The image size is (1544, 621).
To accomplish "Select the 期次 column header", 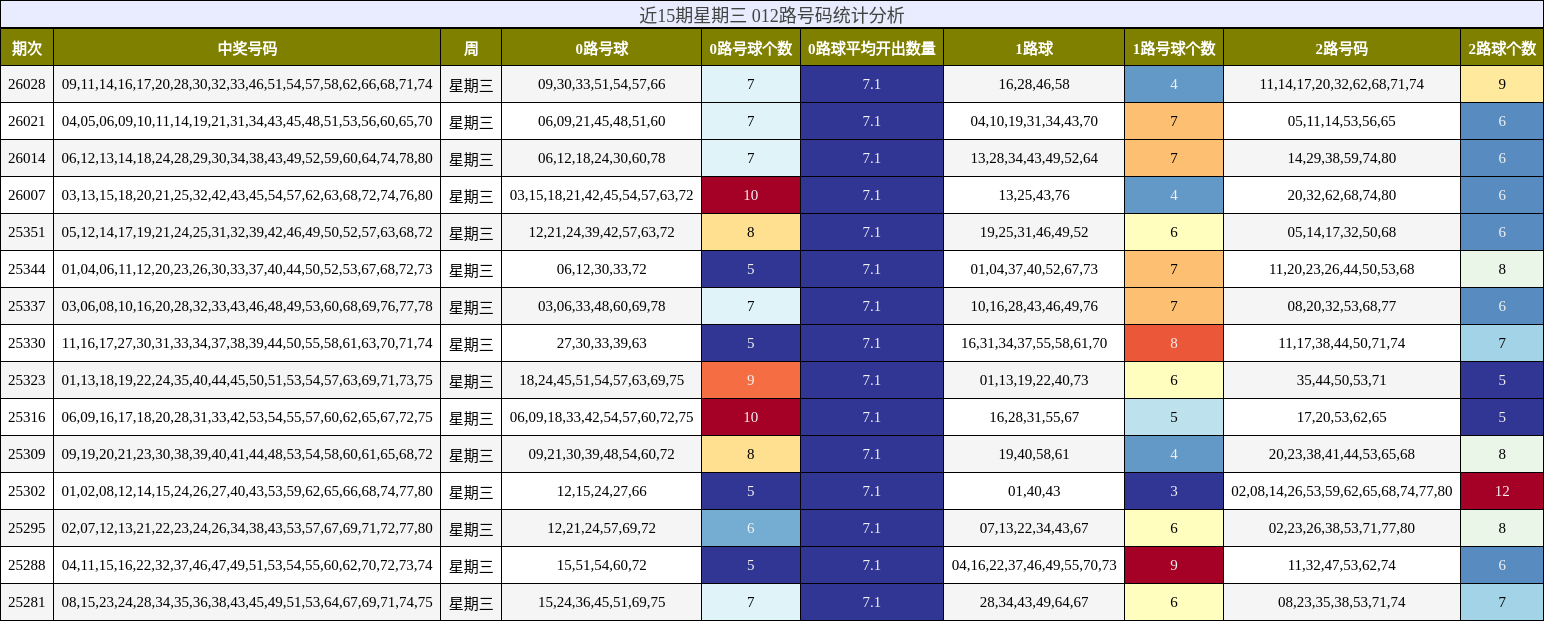I will pyautogui.click(x=28, y=47).
